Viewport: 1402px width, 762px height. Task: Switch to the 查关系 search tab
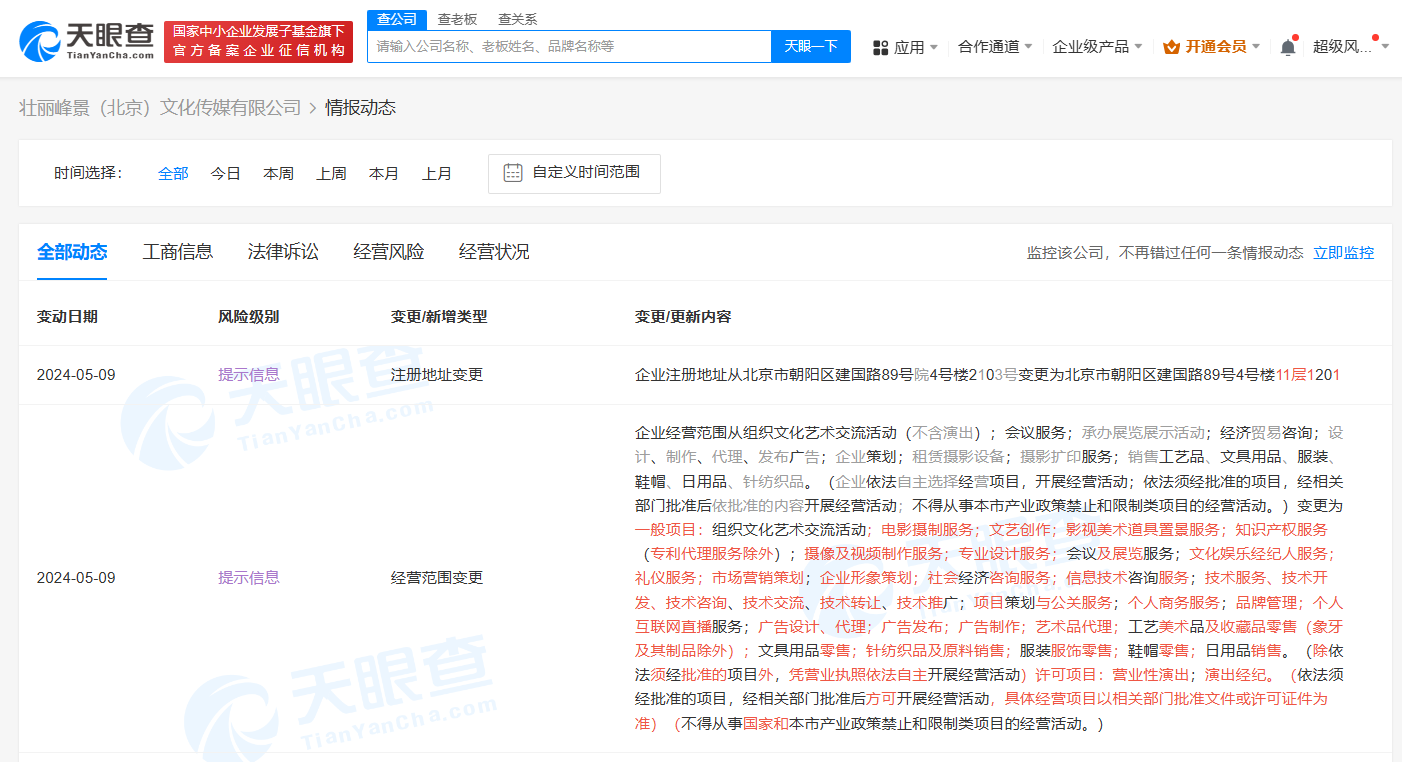[517, 19]
